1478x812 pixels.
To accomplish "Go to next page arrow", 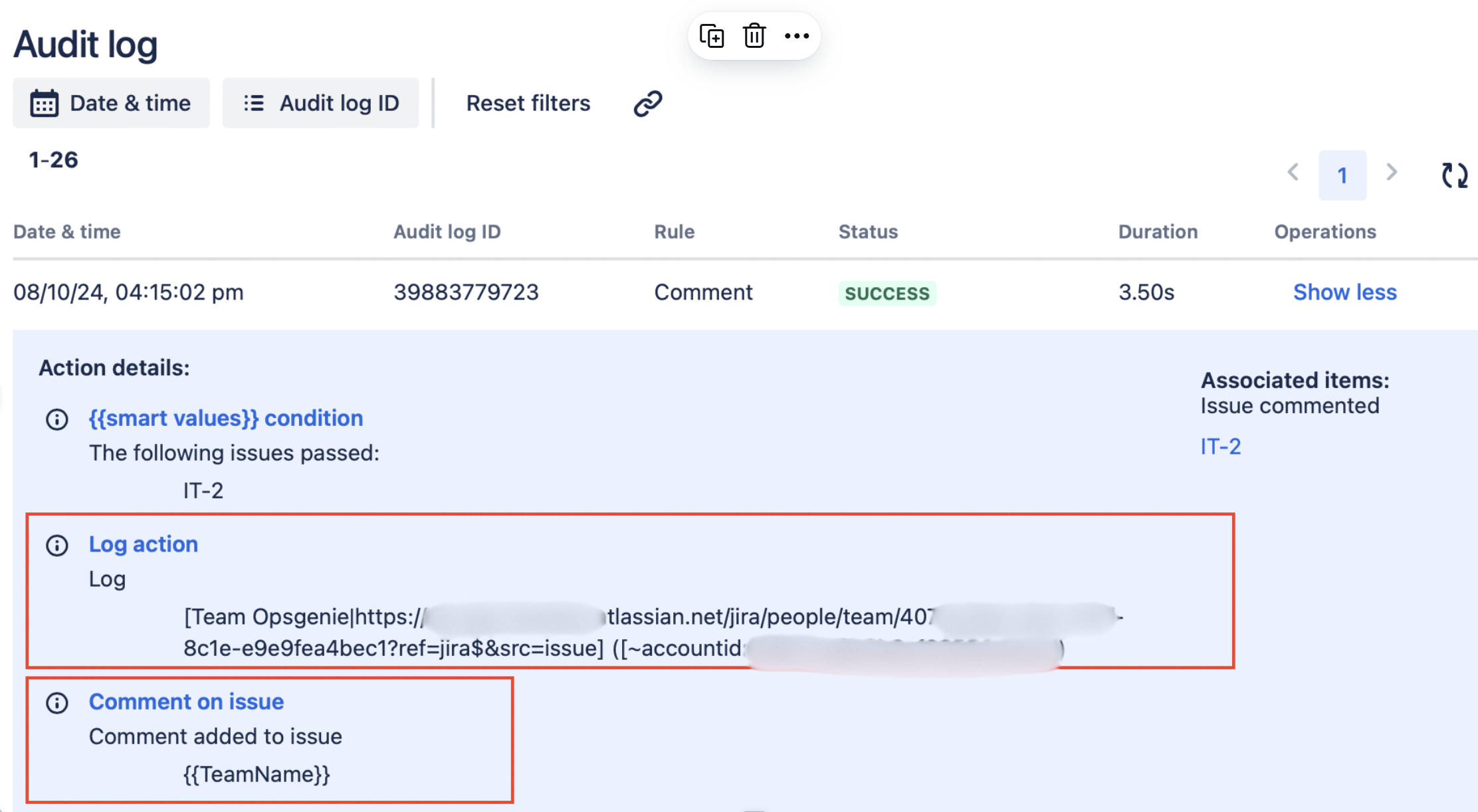I will pos(1392,173).
